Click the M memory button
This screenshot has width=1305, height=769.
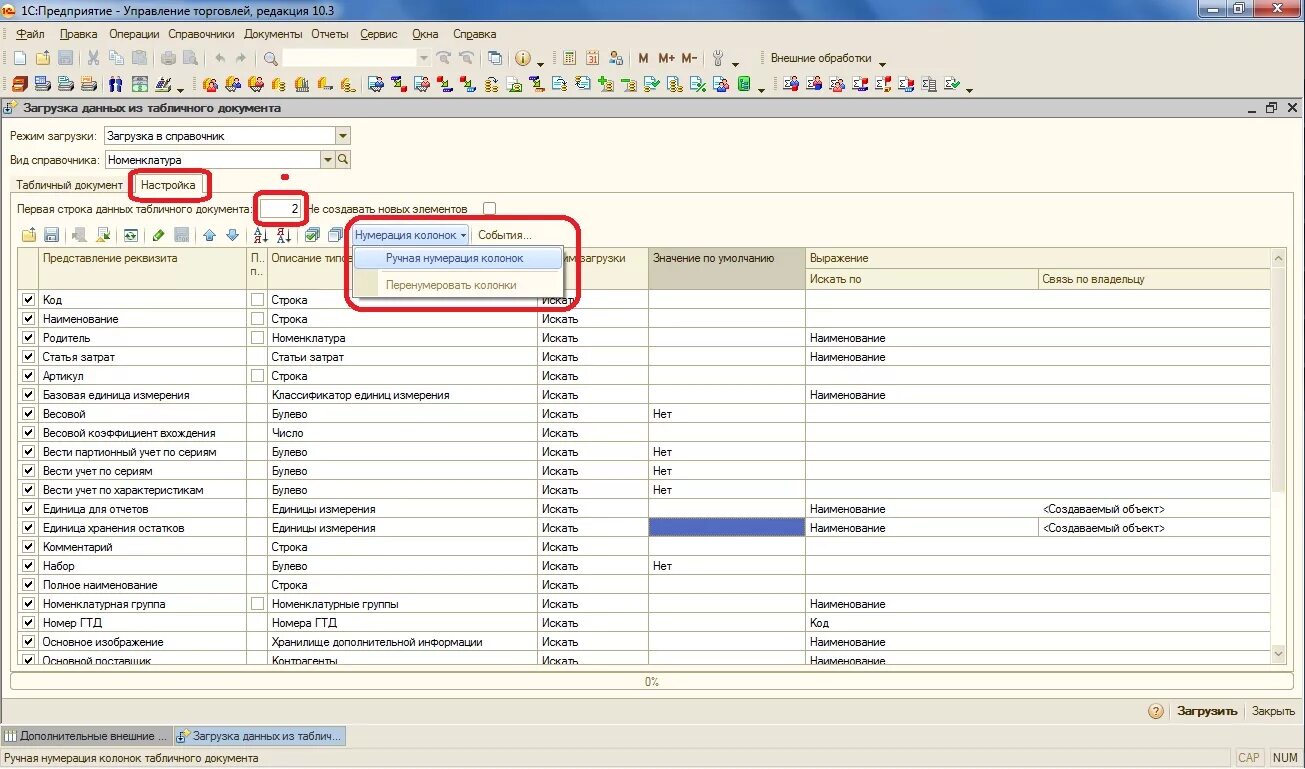[643, 59]
